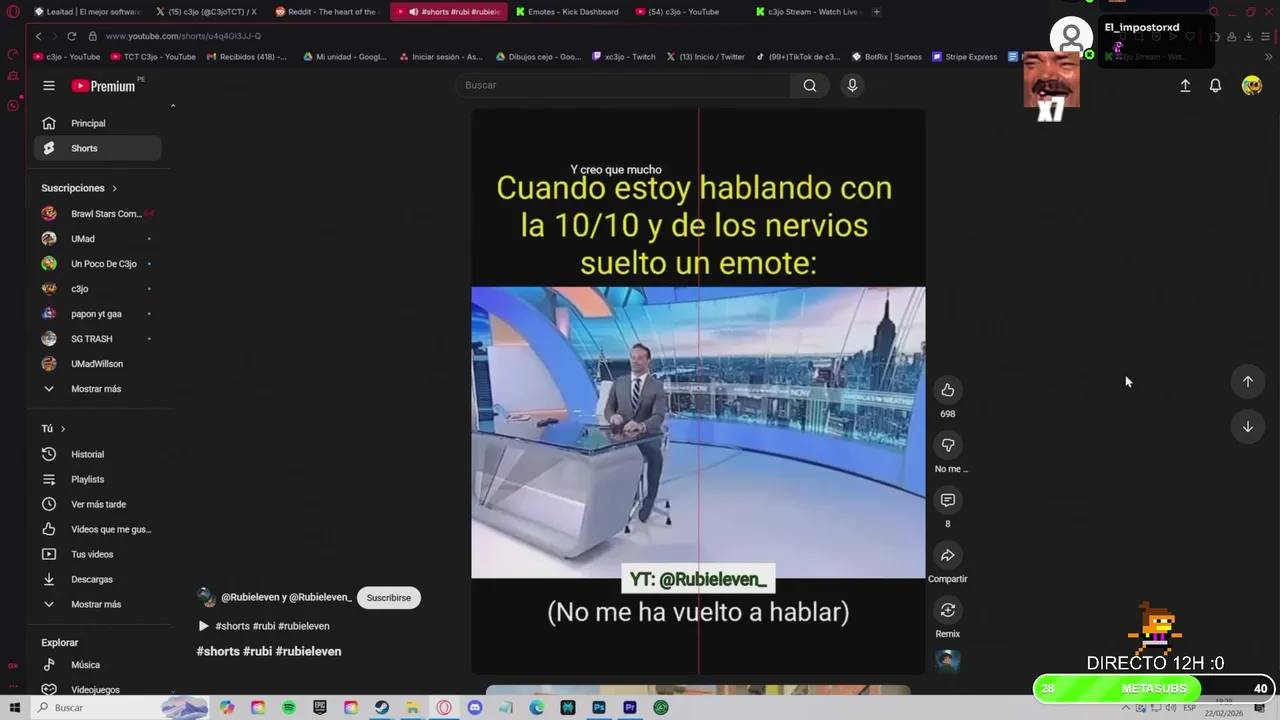Open the YouTube hamburger guide menu

click(x=49, y=86)
